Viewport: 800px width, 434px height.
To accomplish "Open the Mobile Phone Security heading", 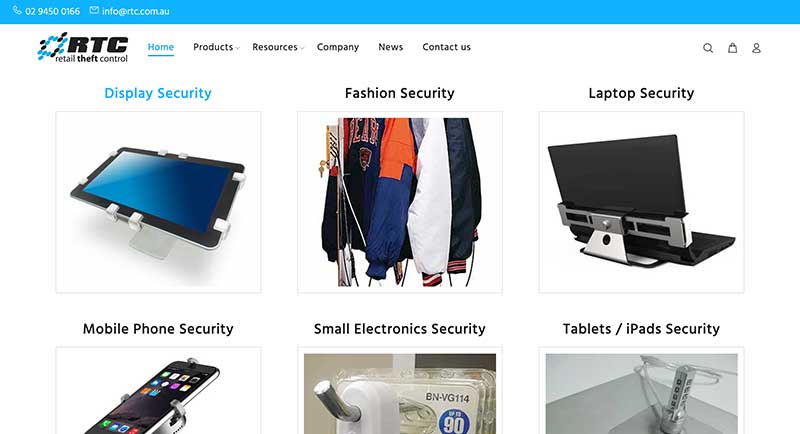I will [x=158, y=328].
